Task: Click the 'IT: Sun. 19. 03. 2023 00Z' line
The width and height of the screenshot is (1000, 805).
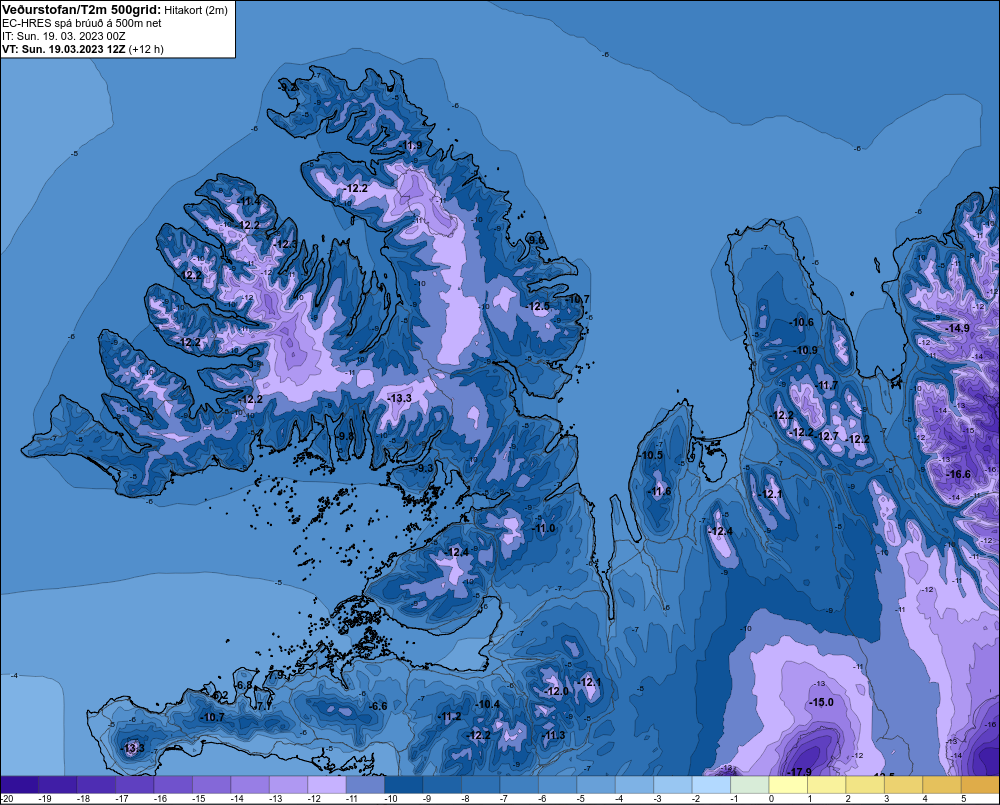Action: click(x=64, y=36)
